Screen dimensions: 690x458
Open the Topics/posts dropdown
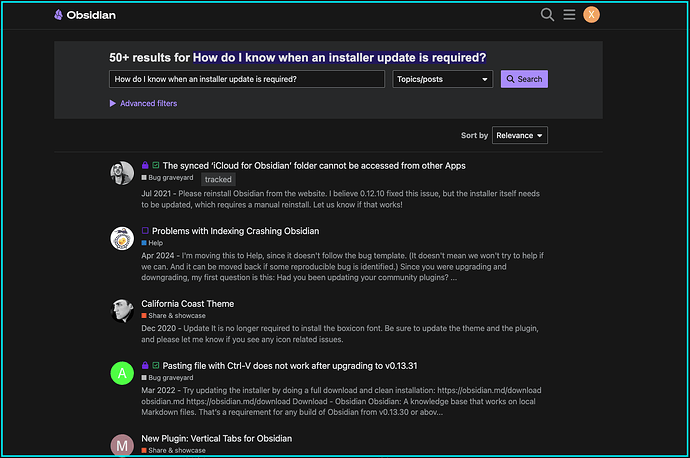(442, 79)
